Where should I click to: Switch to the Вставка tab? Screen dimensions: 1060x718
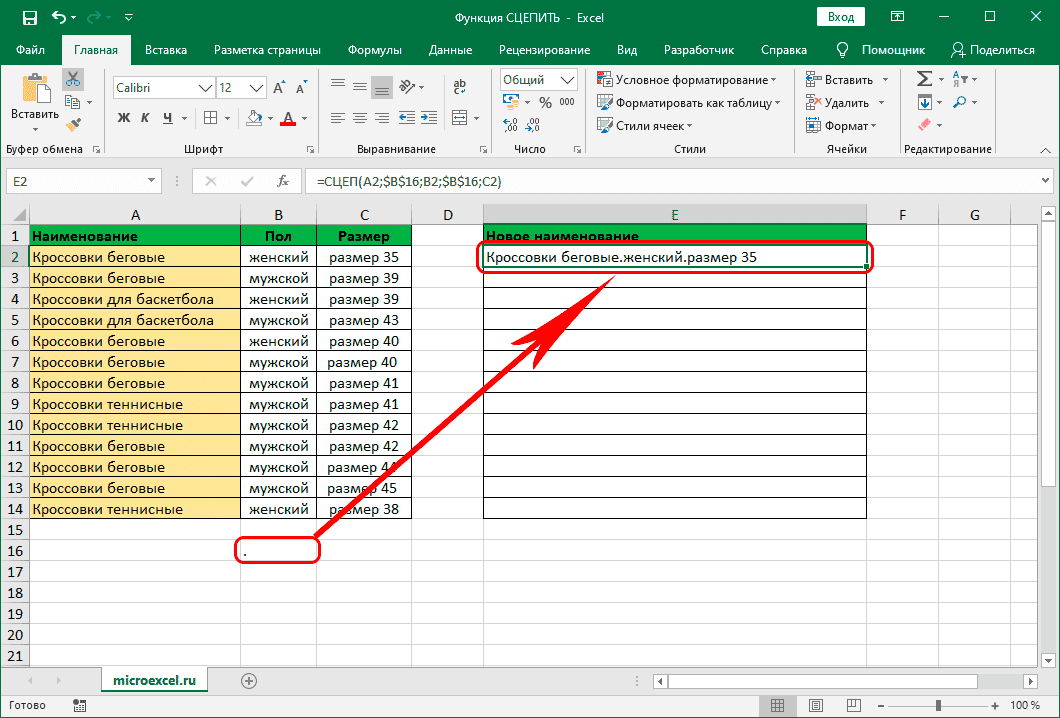tap(166, 49)
